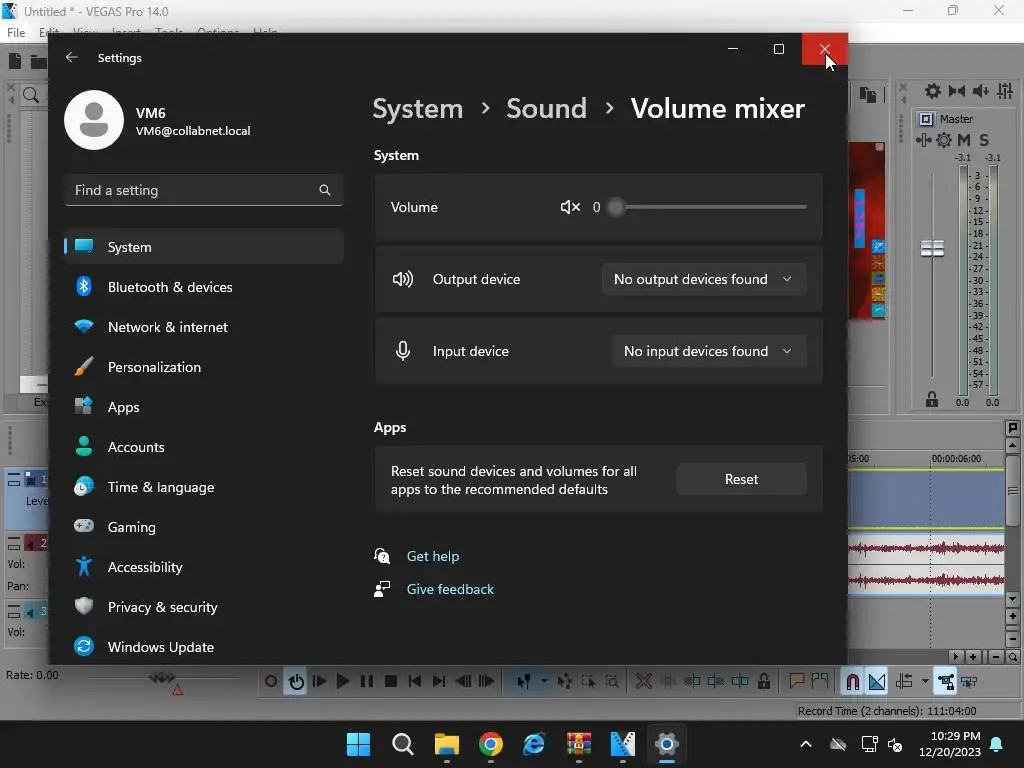
Task: Step to next frame in VEGAS transport
Action: (x=487, y=681)
